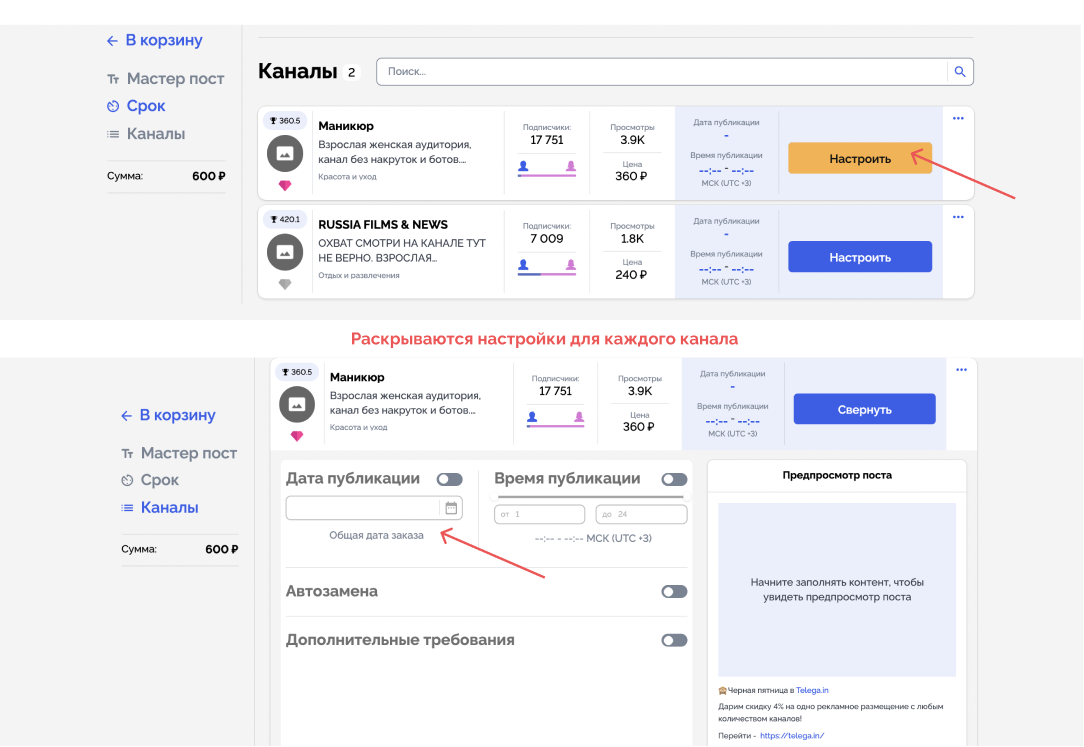Click the Отдых и развлечения category label
The image size is (1084, 747).
(x=359, y=275)
